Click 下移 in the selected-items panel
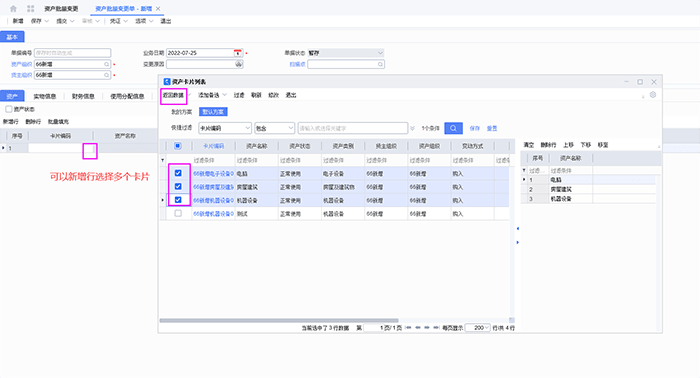This screenshot has width=700, height=378. 586,145
